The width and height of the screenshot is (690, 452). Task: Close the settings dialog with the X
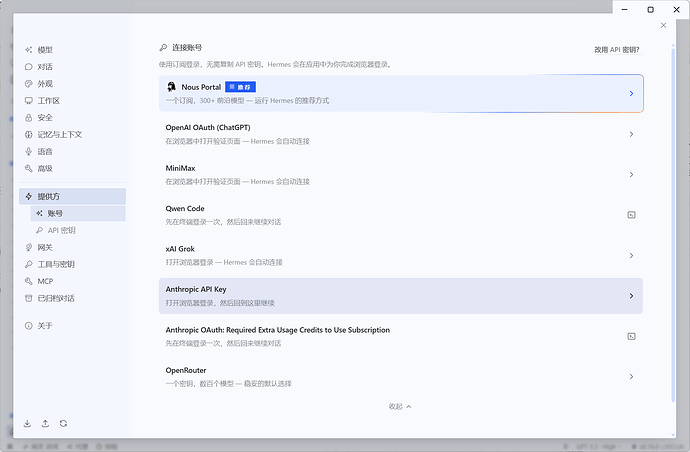[664, 26]
